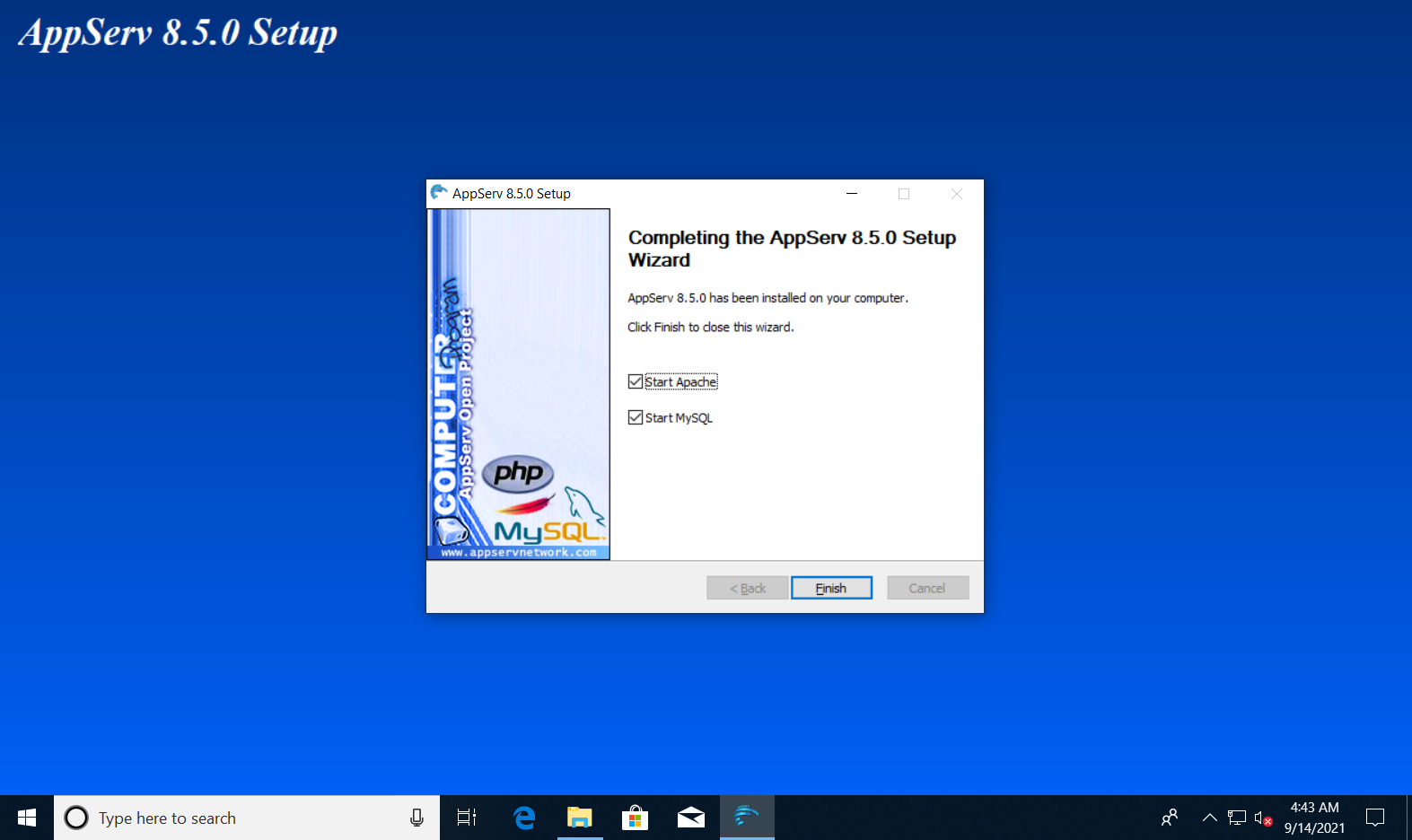1412x840 pixels.
Task: Click the AppServ Setup taskbar icon
Action: pyautogui.click(x=747, y=818)
